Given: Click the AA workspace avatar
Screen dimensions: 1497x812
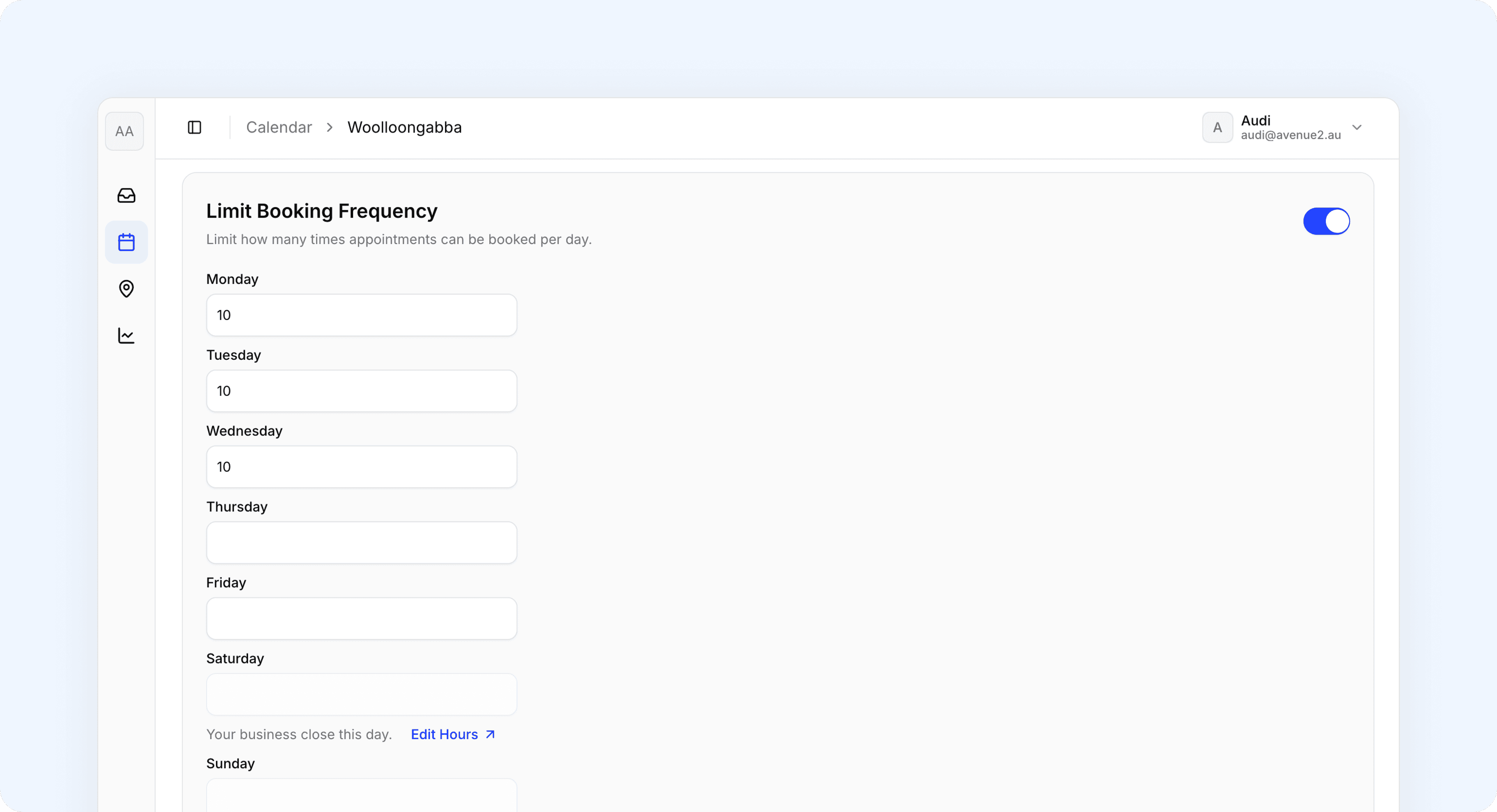Looking at the screenshot, I should (124, 131).
